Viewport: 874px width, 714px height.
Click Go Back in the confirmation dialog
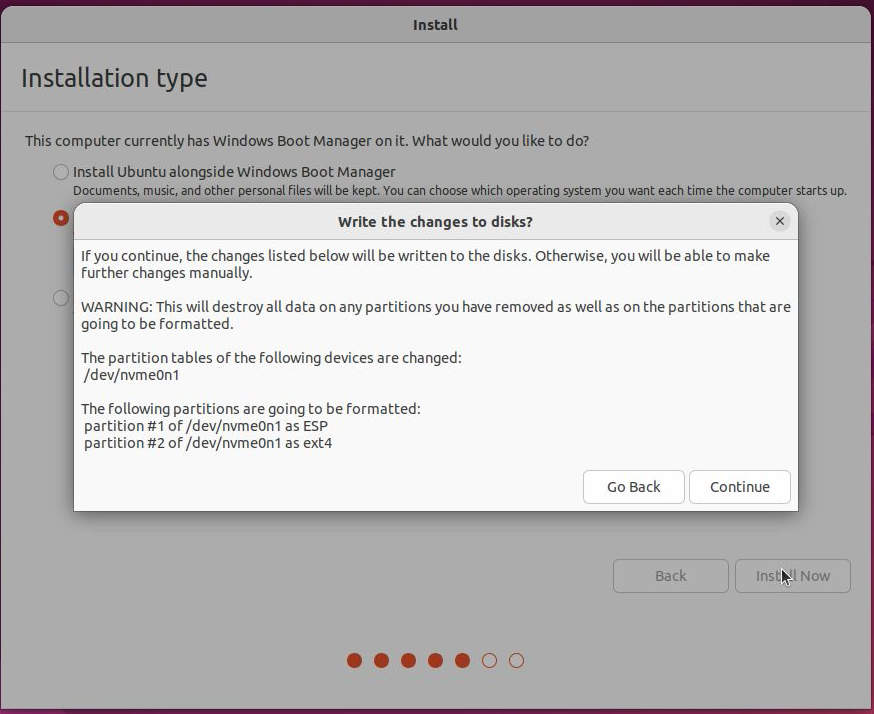634,487
